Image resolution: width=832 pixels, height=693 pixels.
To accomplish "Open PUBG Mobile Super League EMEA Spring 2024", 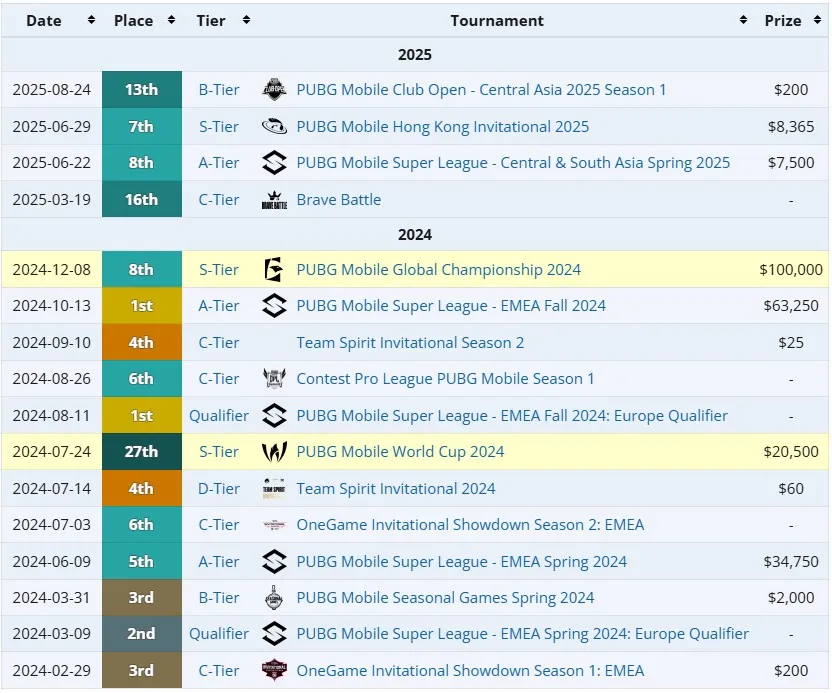I will click(x=462, y=562).
